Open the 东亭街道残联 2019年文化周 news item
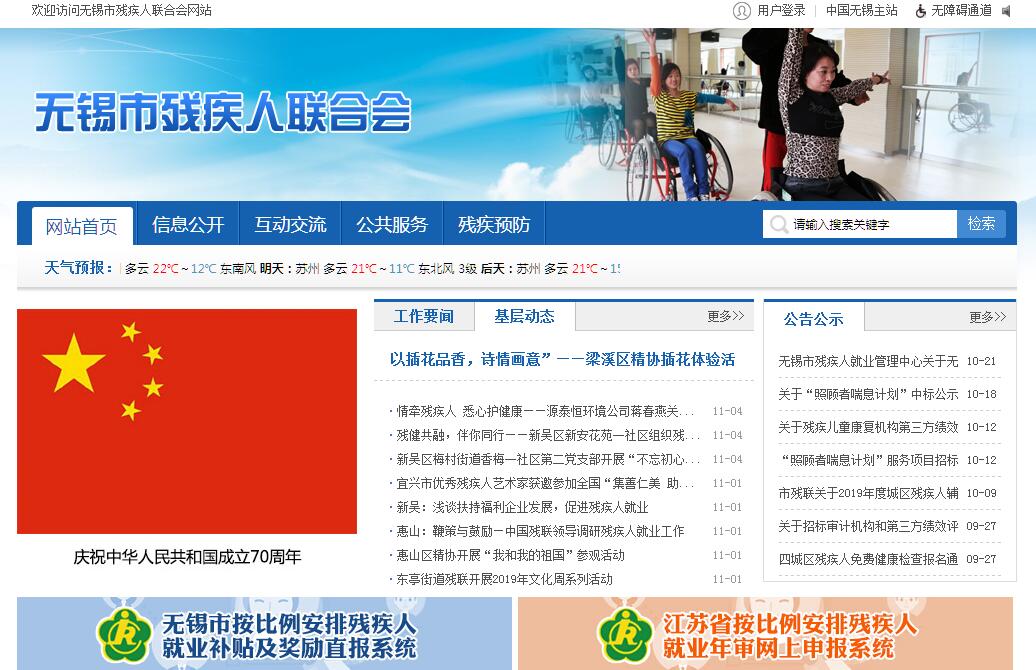The height and width of the screenshot is (670, 1036). 504,579
